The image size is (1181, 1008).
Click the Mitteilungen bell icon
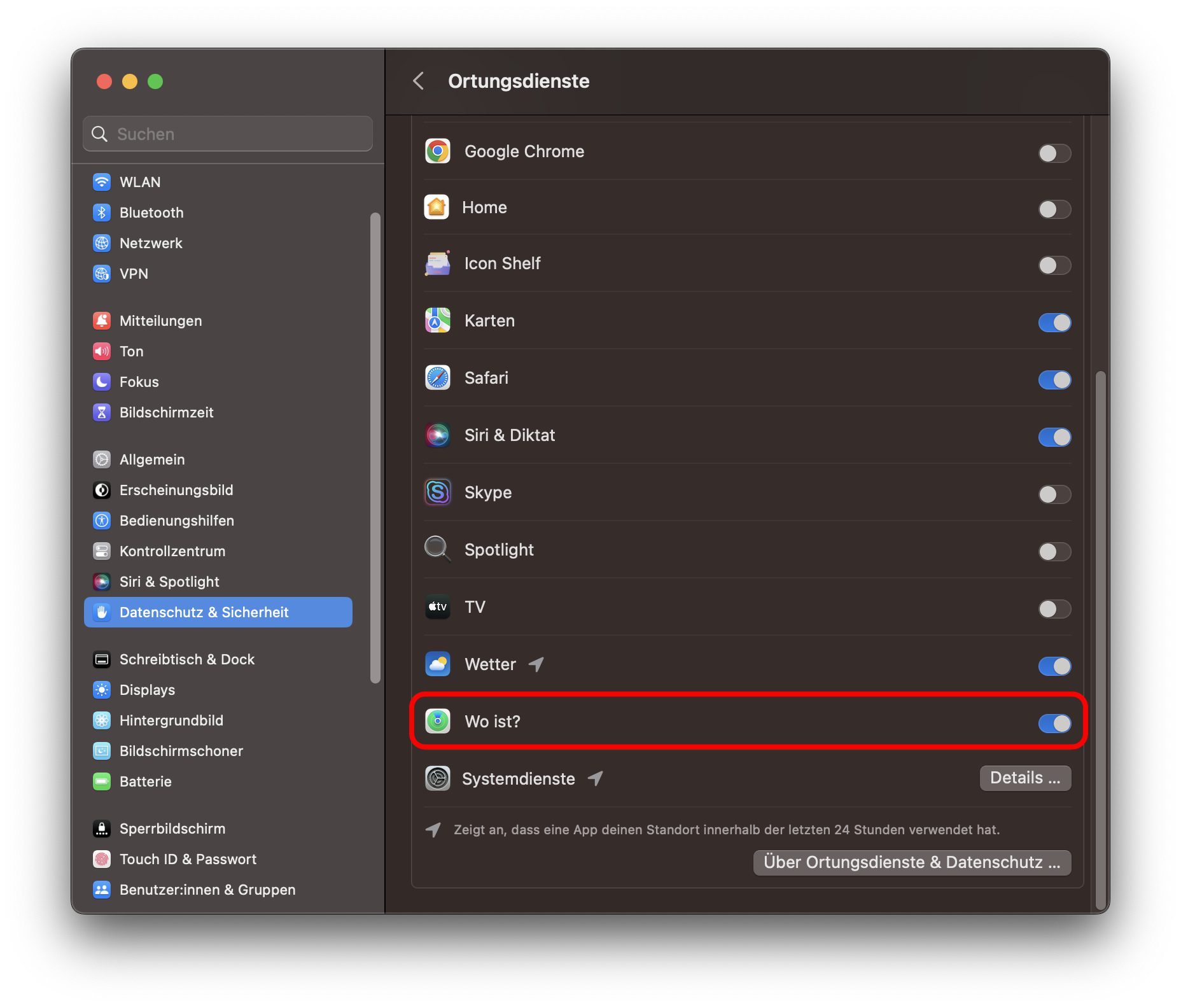[102, 321]
